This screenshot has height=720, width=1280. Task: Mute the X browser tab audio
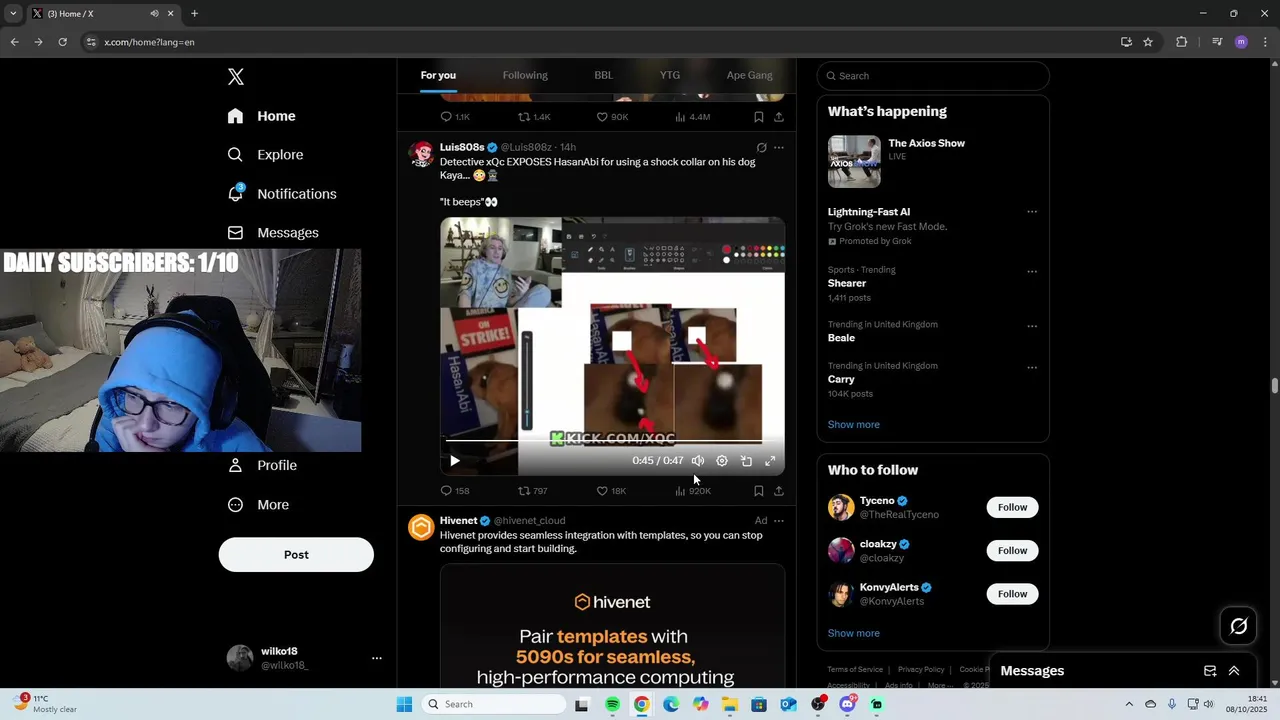tap(154, 14)
